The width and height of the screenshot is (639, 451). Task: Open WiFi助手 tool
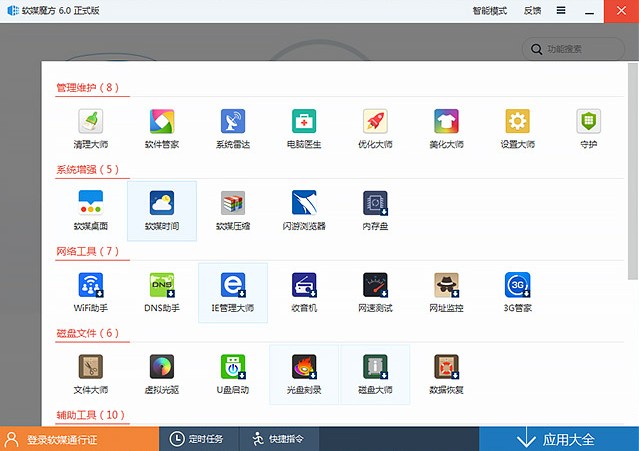[x=90, y=292]
